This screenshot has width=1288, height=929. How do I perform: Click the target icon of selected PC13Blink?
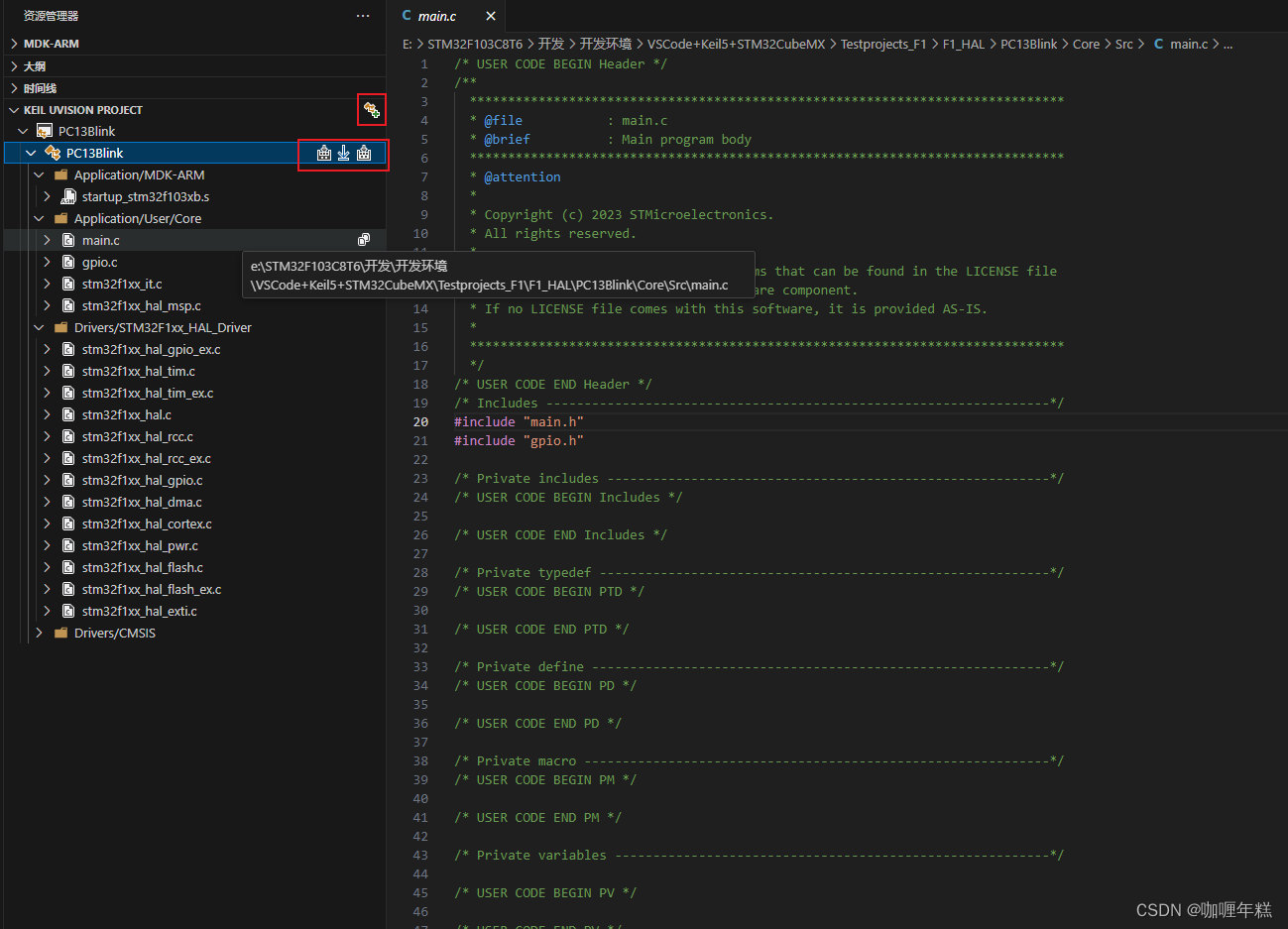(x=53, y=153)
